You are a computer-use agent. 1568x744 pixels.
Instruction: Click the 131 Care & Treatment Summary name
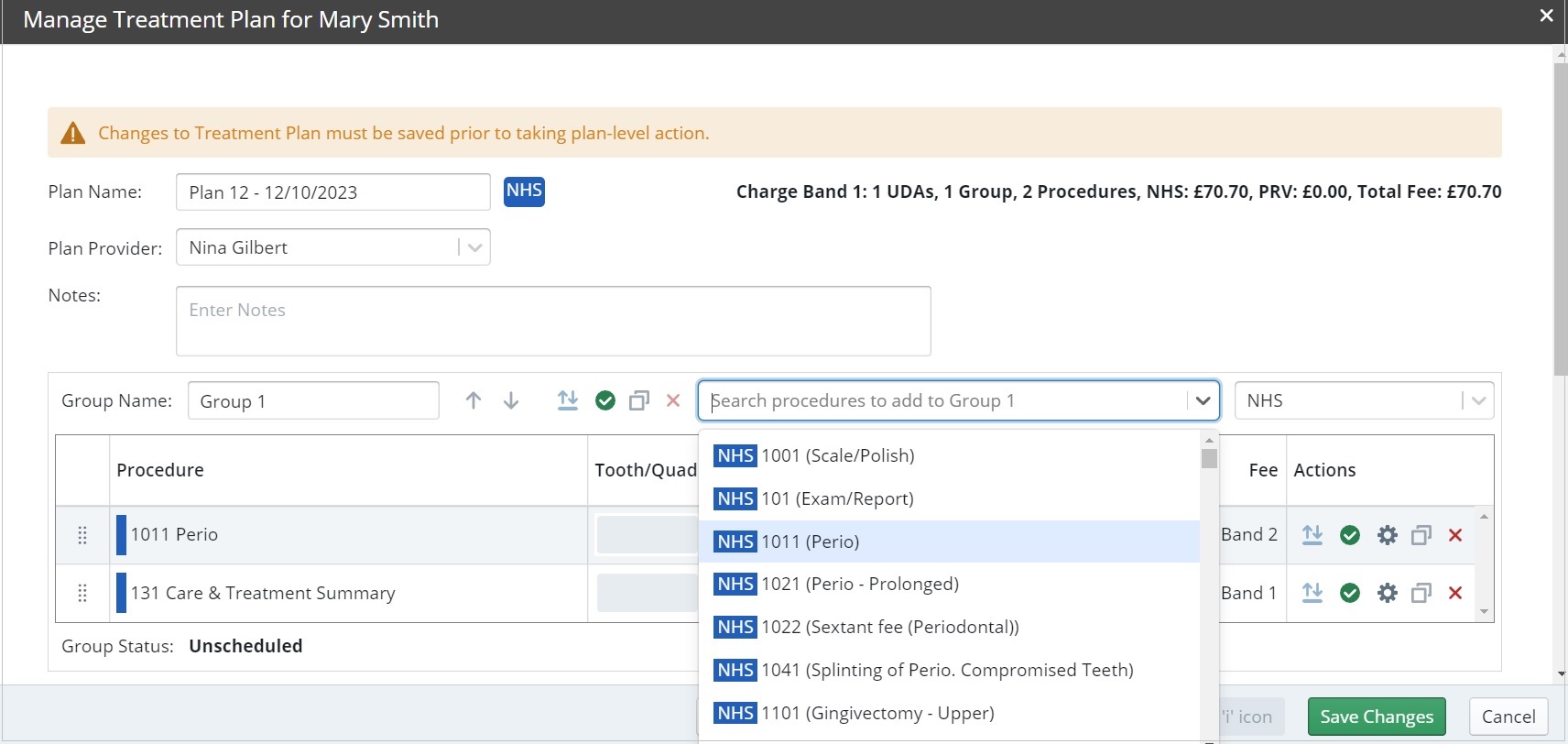click(x=263, y=593)
